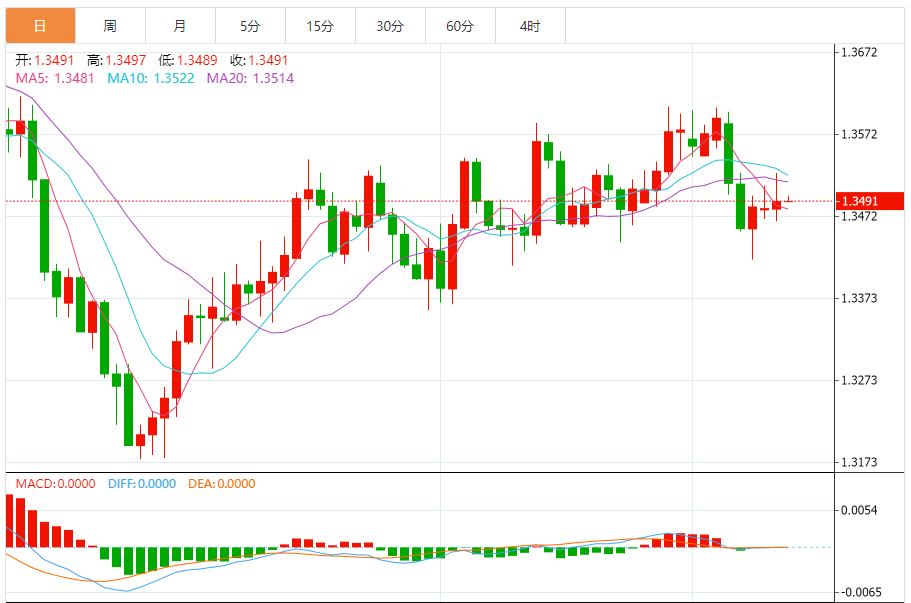Click the MA5: 1.3481 indicator text
The height and width of the screenshot is (603, 911).
(55, 78)
